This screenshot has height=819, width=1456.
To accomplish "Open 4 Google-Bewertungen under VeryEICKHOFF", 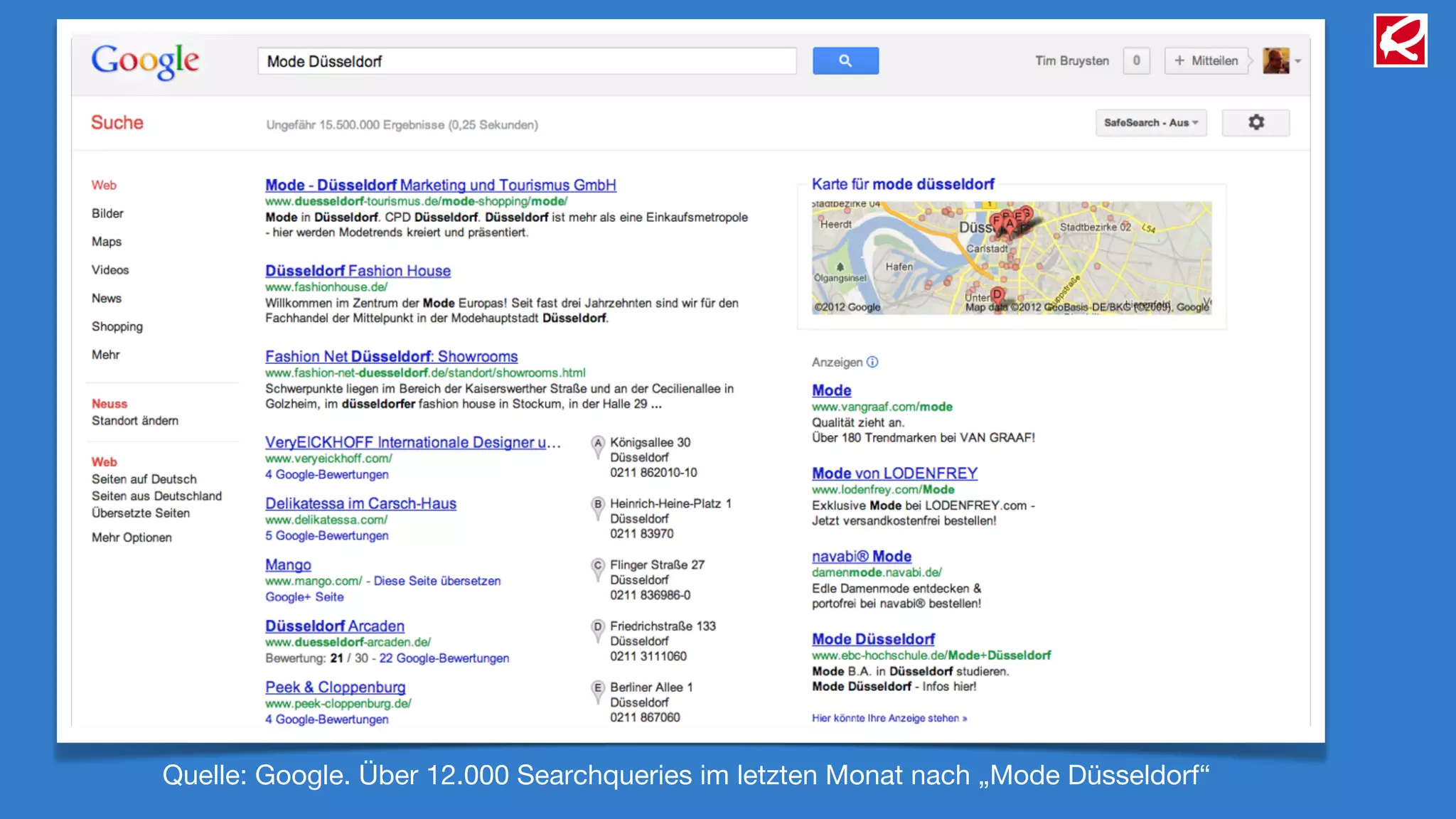I will click(x=327, y=475).
